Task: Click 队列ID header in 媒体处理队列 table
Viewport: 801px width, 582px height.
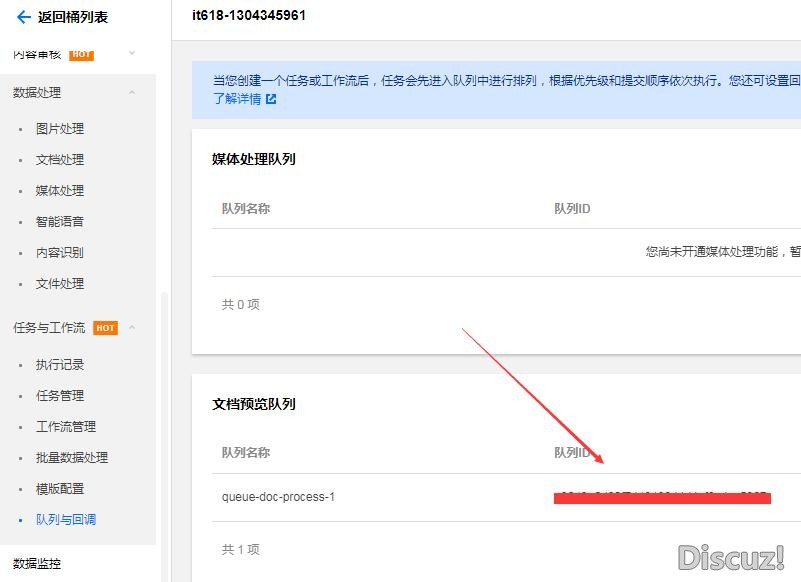Action: point(572,208)
